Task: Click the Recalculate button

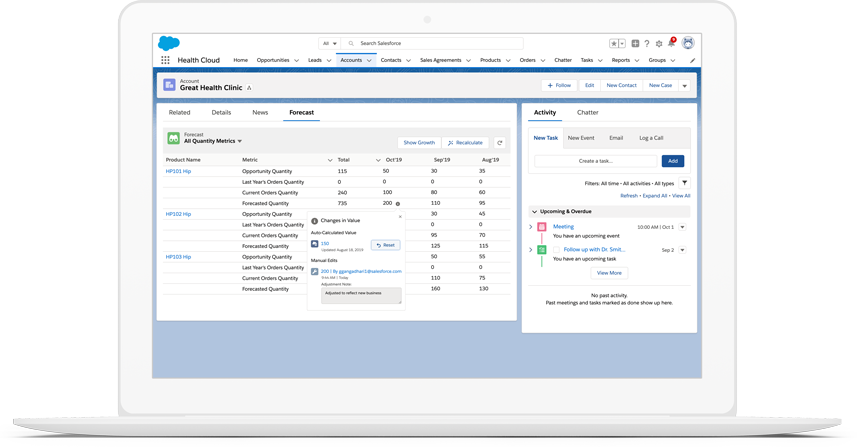Action: 465,143
